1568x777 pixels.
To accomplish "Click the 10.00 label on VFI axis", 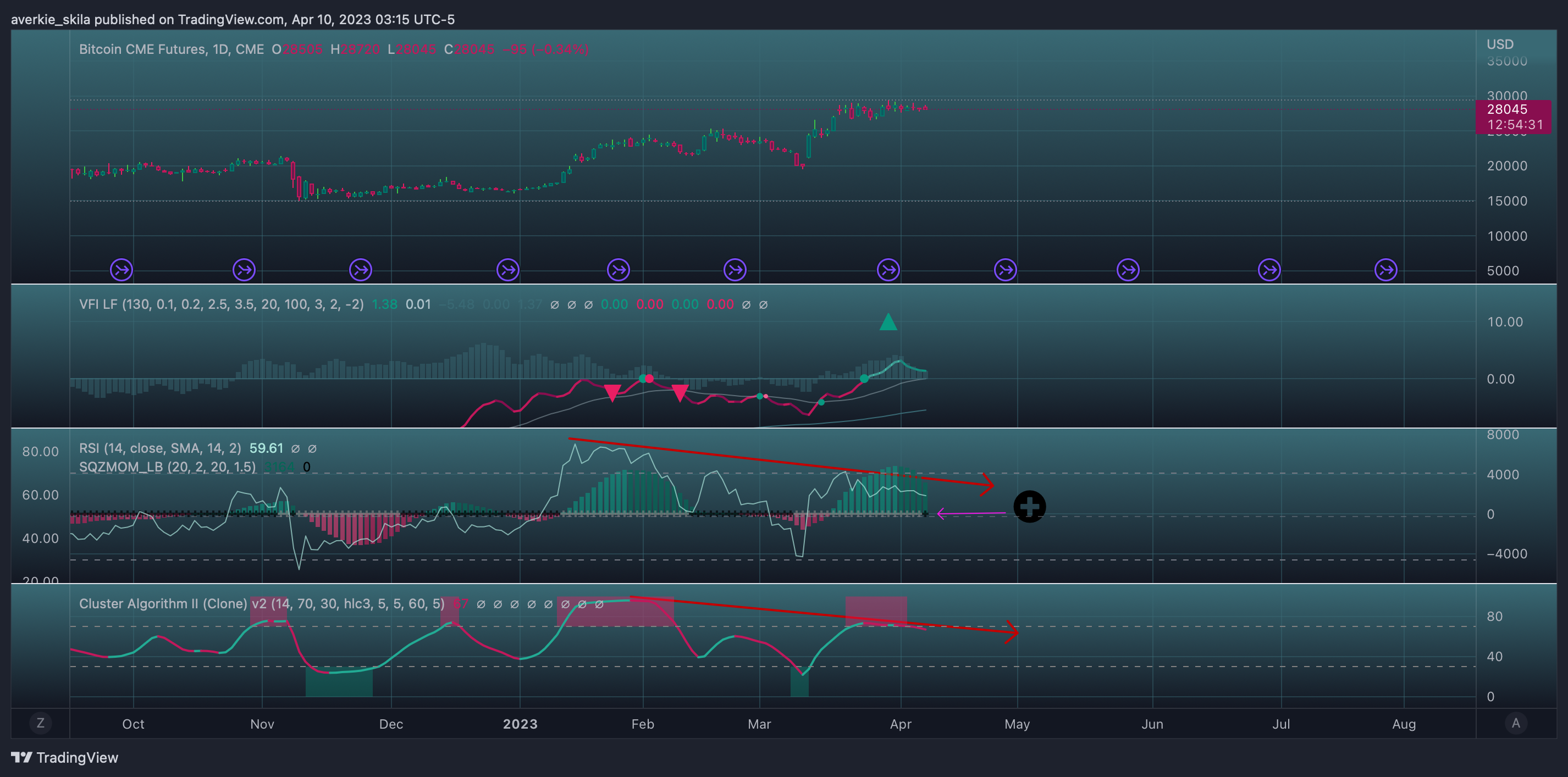I will [1505, 322].
